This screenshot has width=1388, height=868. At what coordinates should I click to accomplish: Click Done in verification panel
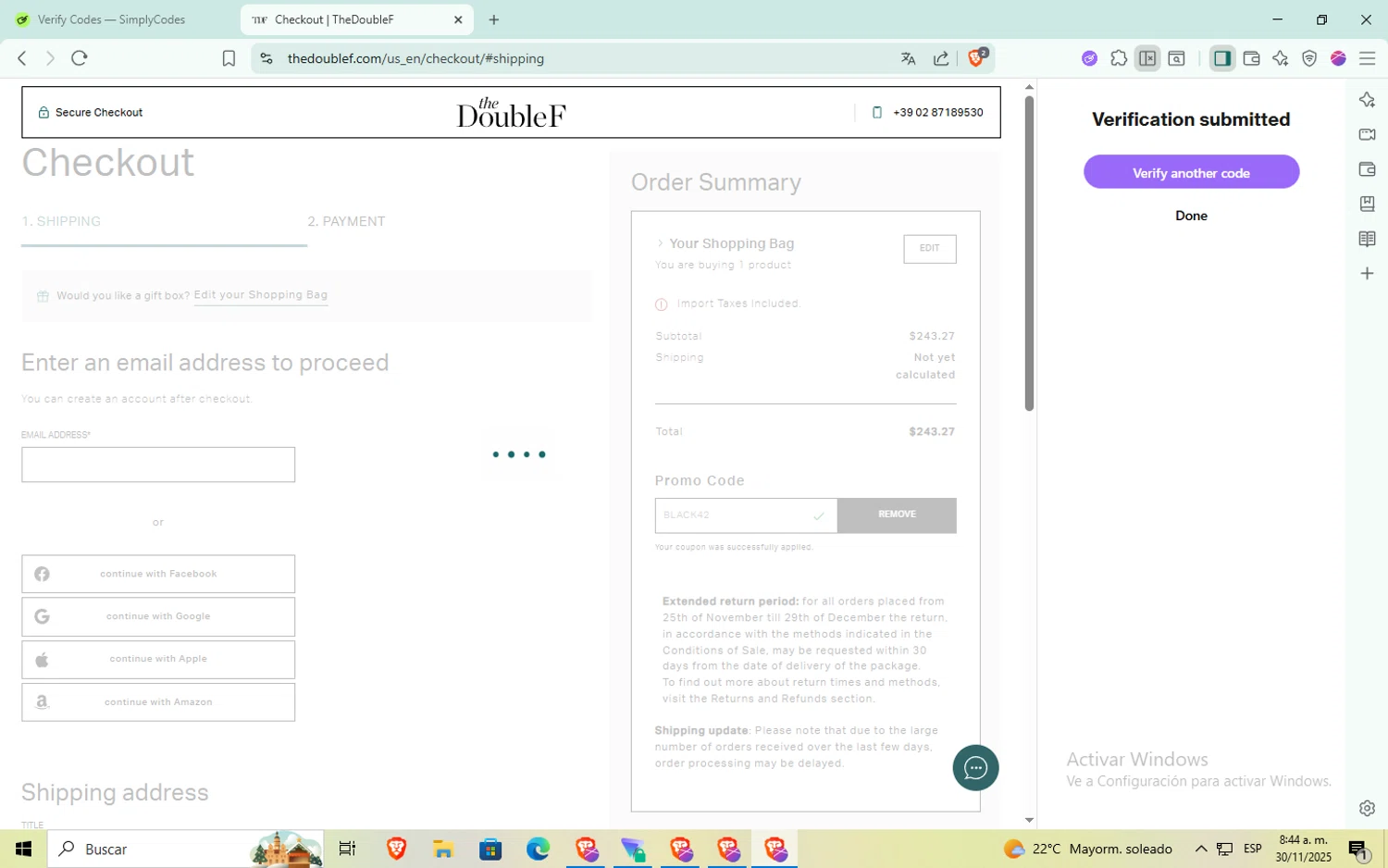coord(1191,216)
